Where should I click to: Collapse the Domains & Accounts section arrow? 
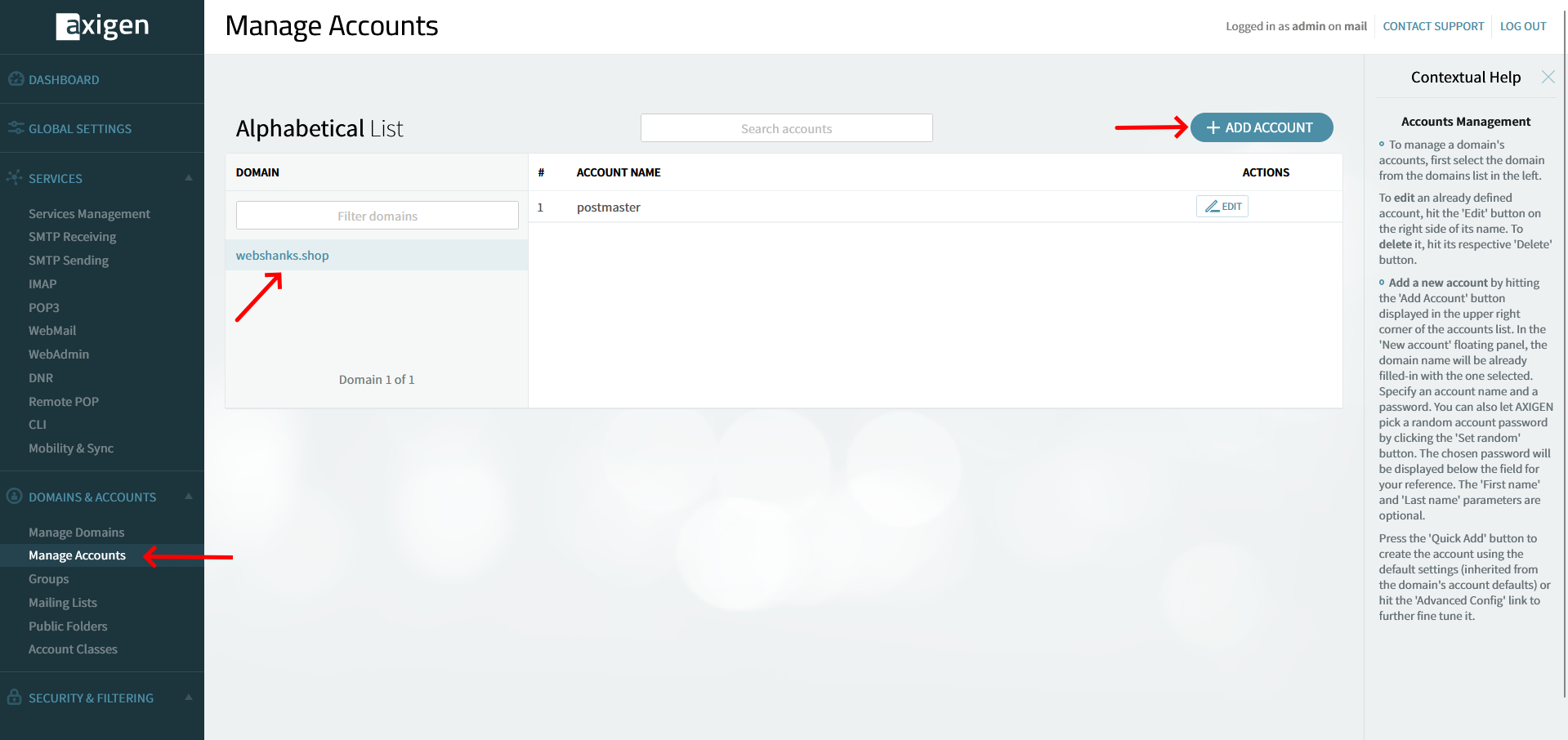[189, 497]
